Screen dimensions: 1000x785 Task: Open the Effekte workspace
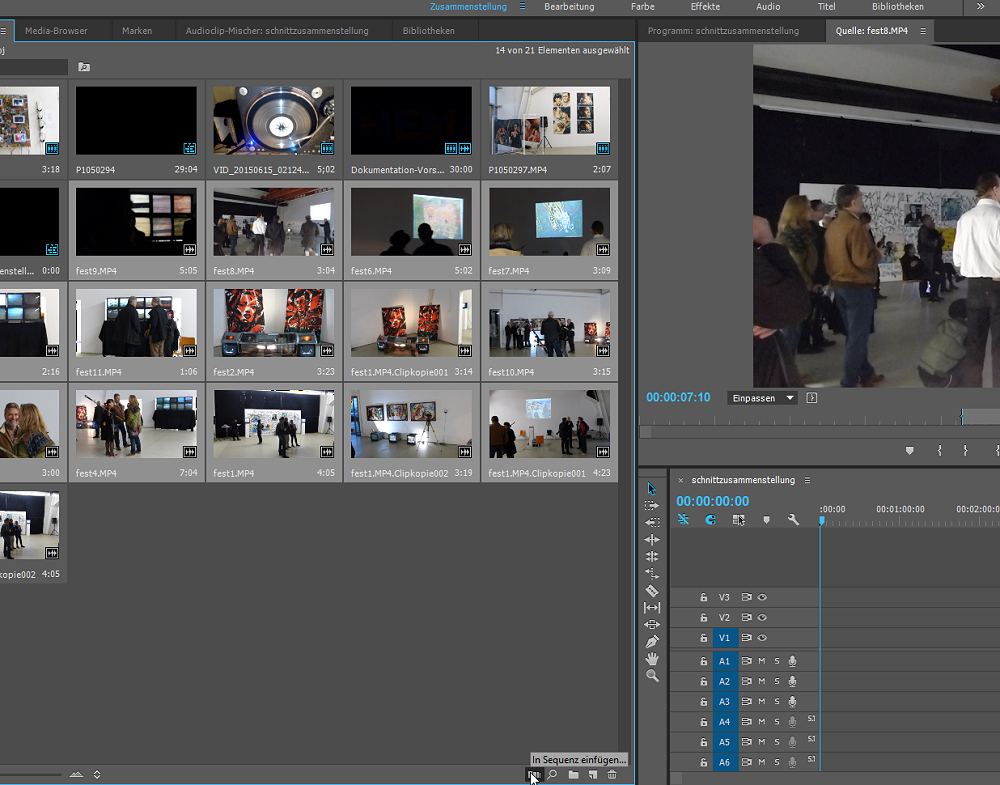[705, 6]
